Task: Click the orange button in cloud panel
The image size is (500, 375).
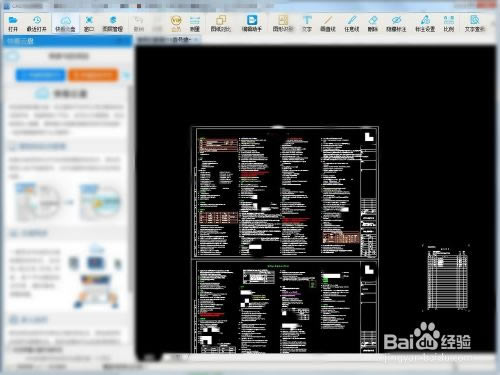Action: point(93,75)
